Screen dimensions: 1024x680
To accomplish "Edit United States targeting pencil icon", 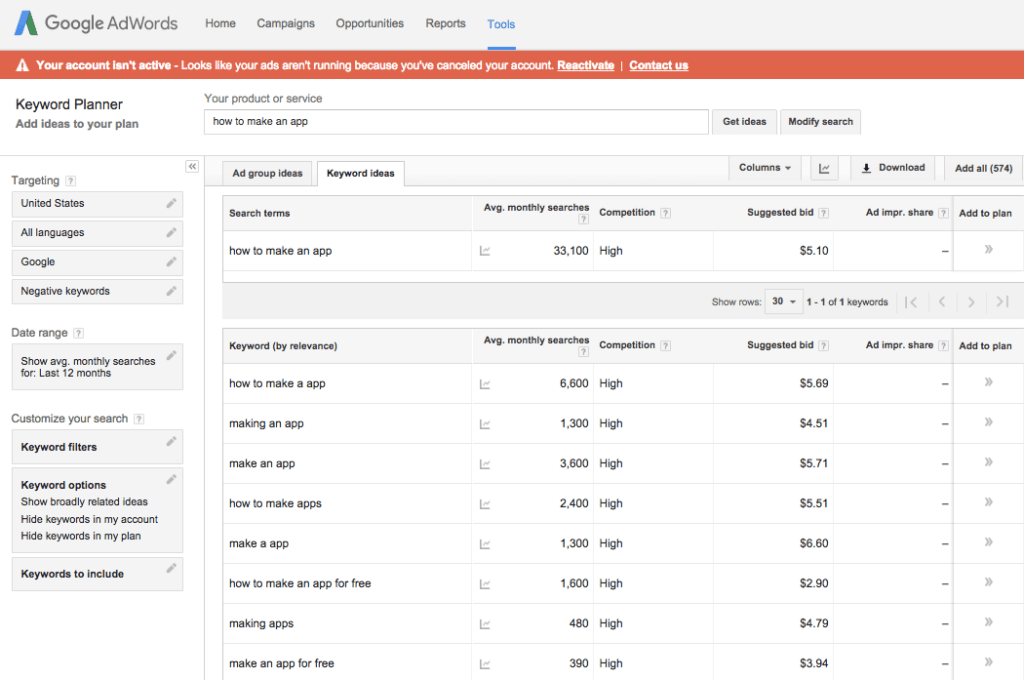I will click(171, 203).
